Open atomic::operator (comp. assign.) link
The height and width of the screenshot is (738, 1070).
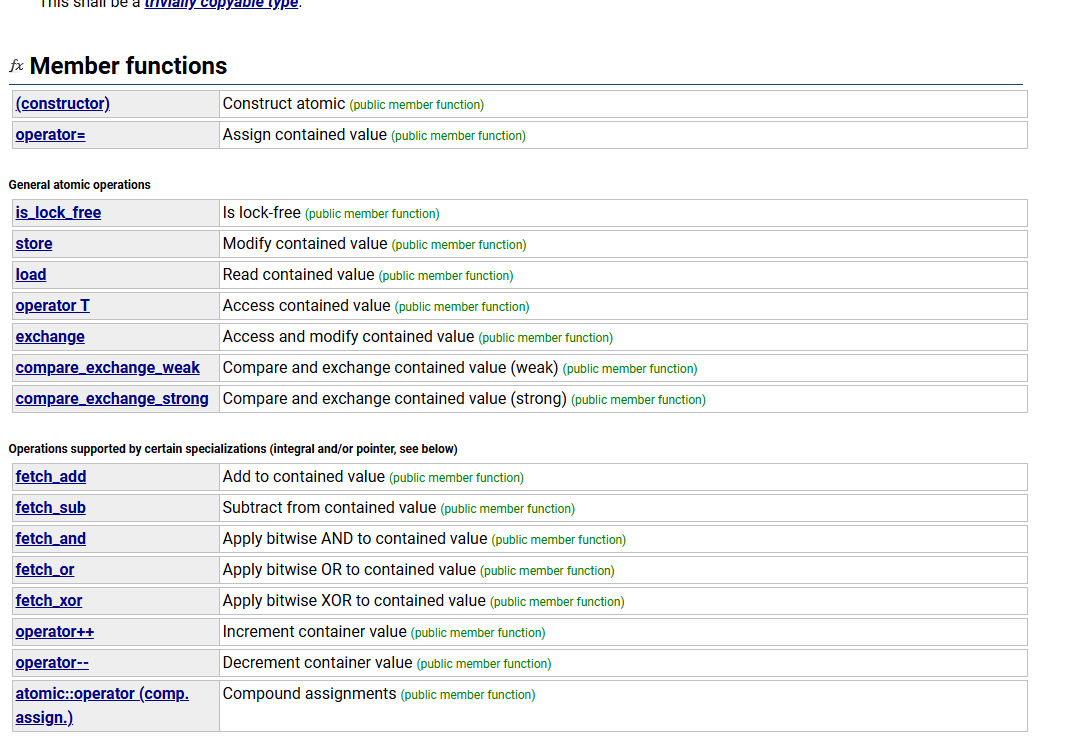[x=101, y=694]
